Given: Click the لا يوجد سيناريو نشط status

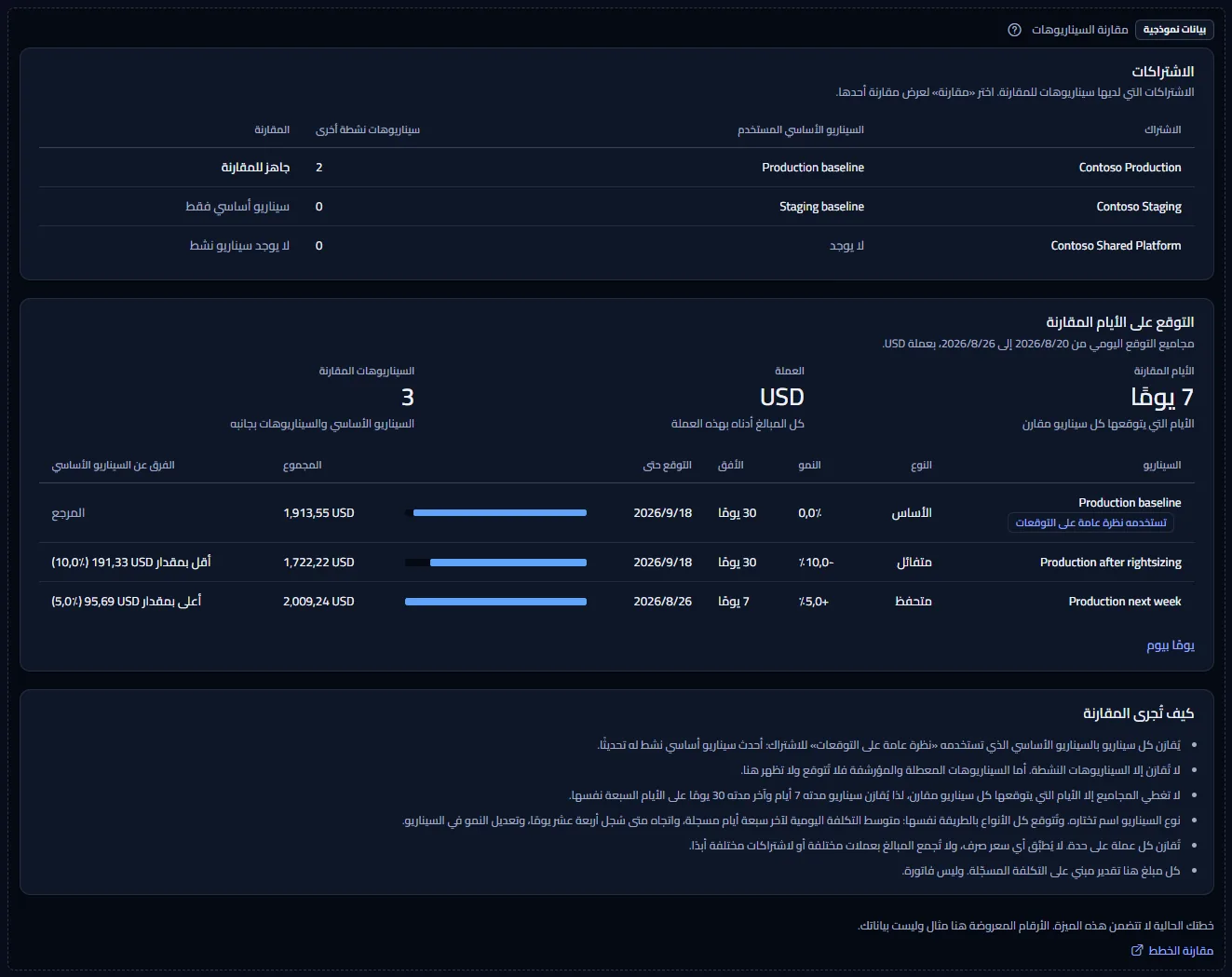Looking at the screenshot, I should point(239,246).
